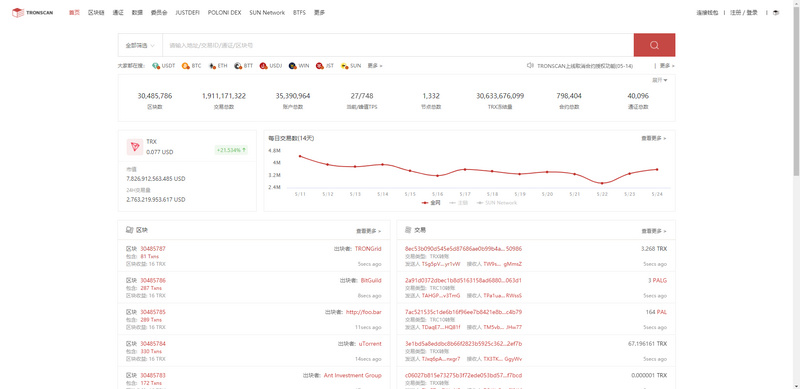Click the TRX logo in price card
Screen dimensions: 800x389
tap(135, 147)
